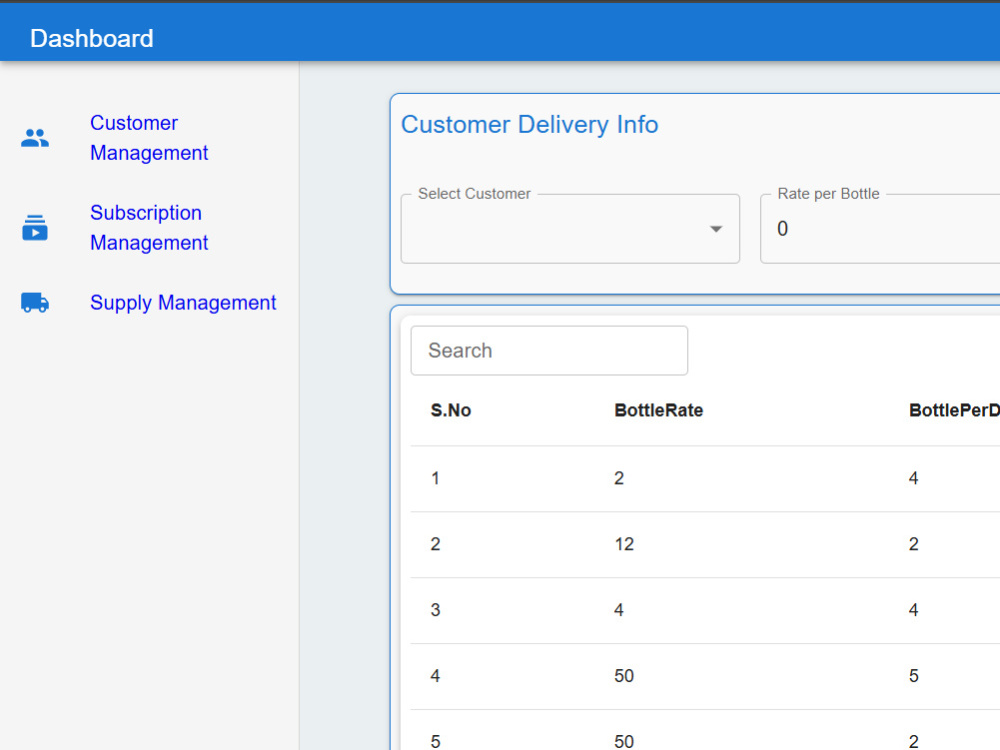Screen dimensions: 1000x750
Task: Open the Subscription Management link
Action: point(149,228)
